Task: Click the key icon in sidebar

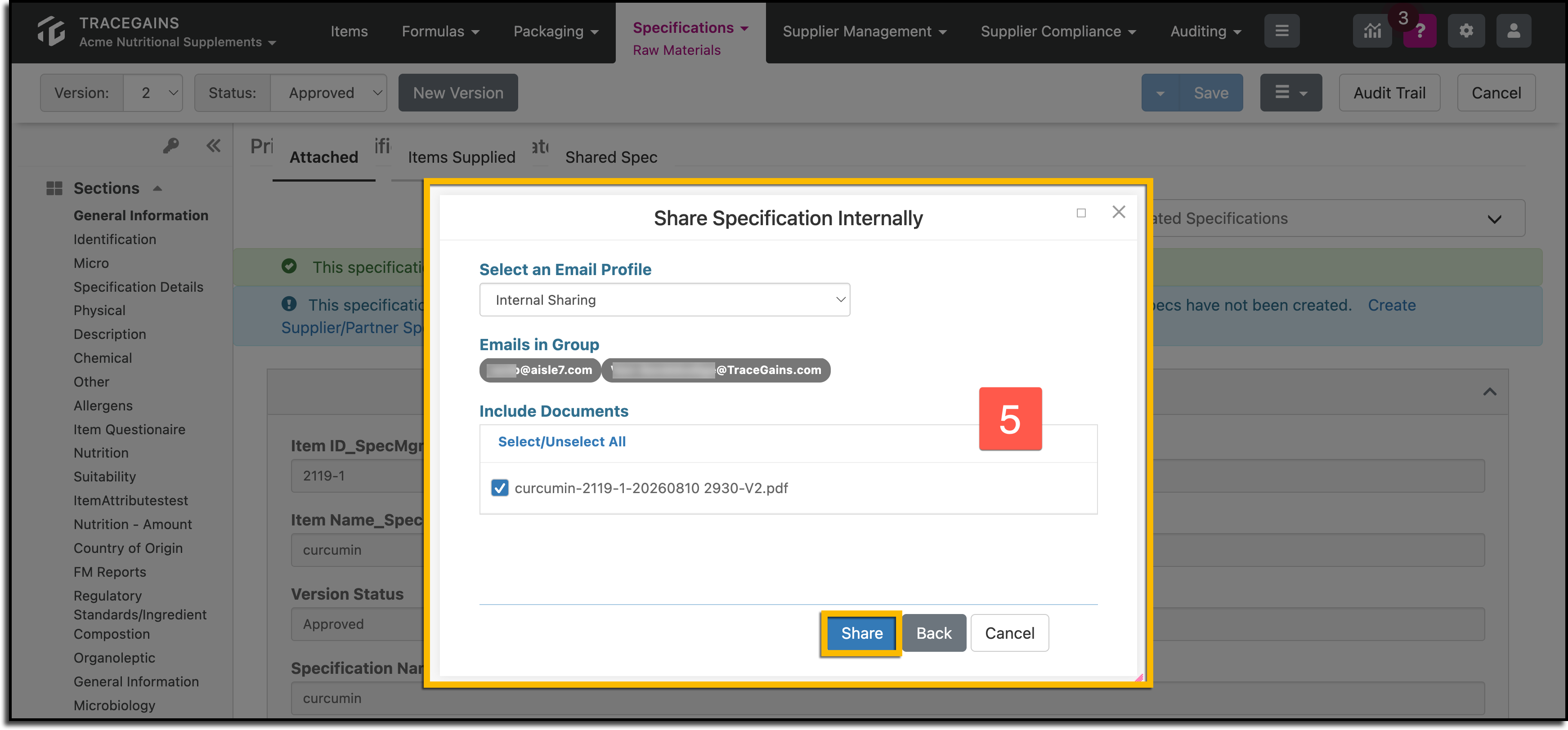Action: point(170,145)
